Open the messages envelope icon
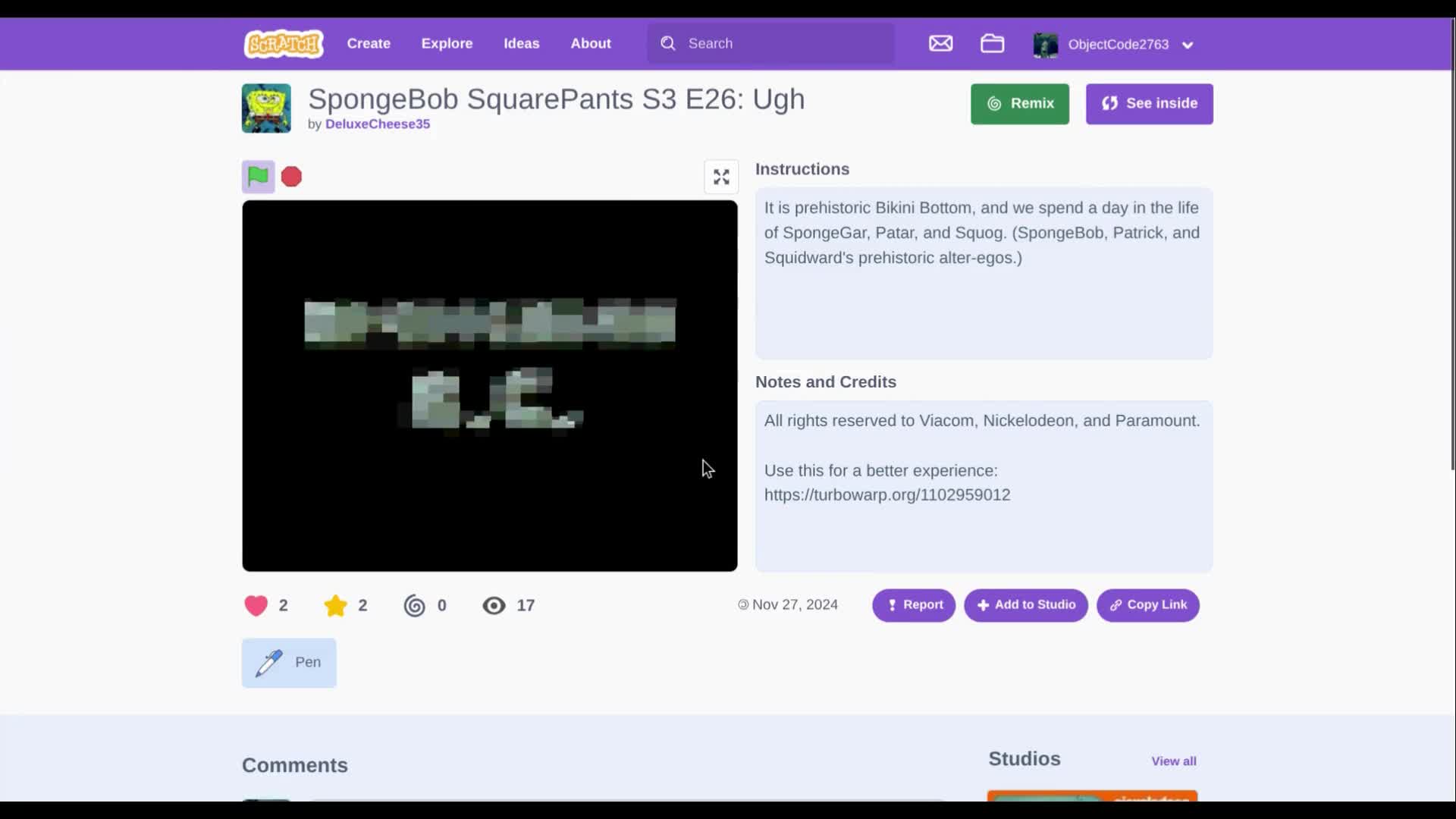 click(x=940, y=43)
